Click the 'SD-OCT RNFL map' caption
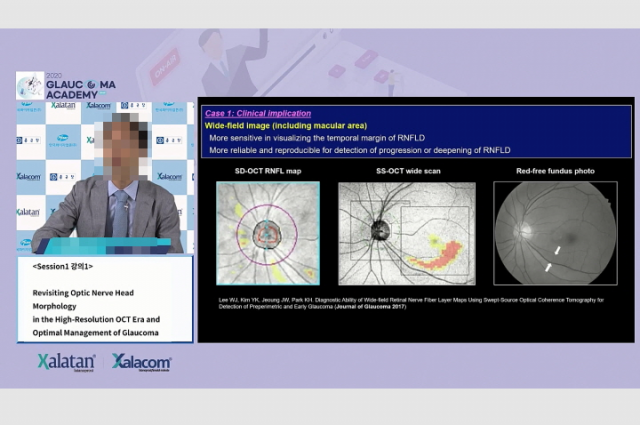 coord(267,171)
